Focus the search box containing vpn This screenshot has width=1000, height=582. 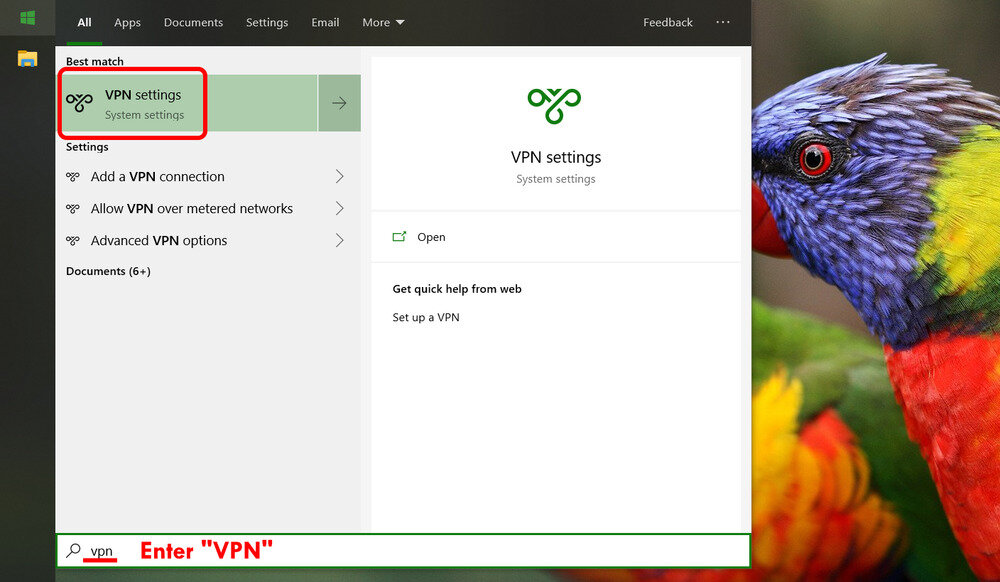[x=403, y=551]
